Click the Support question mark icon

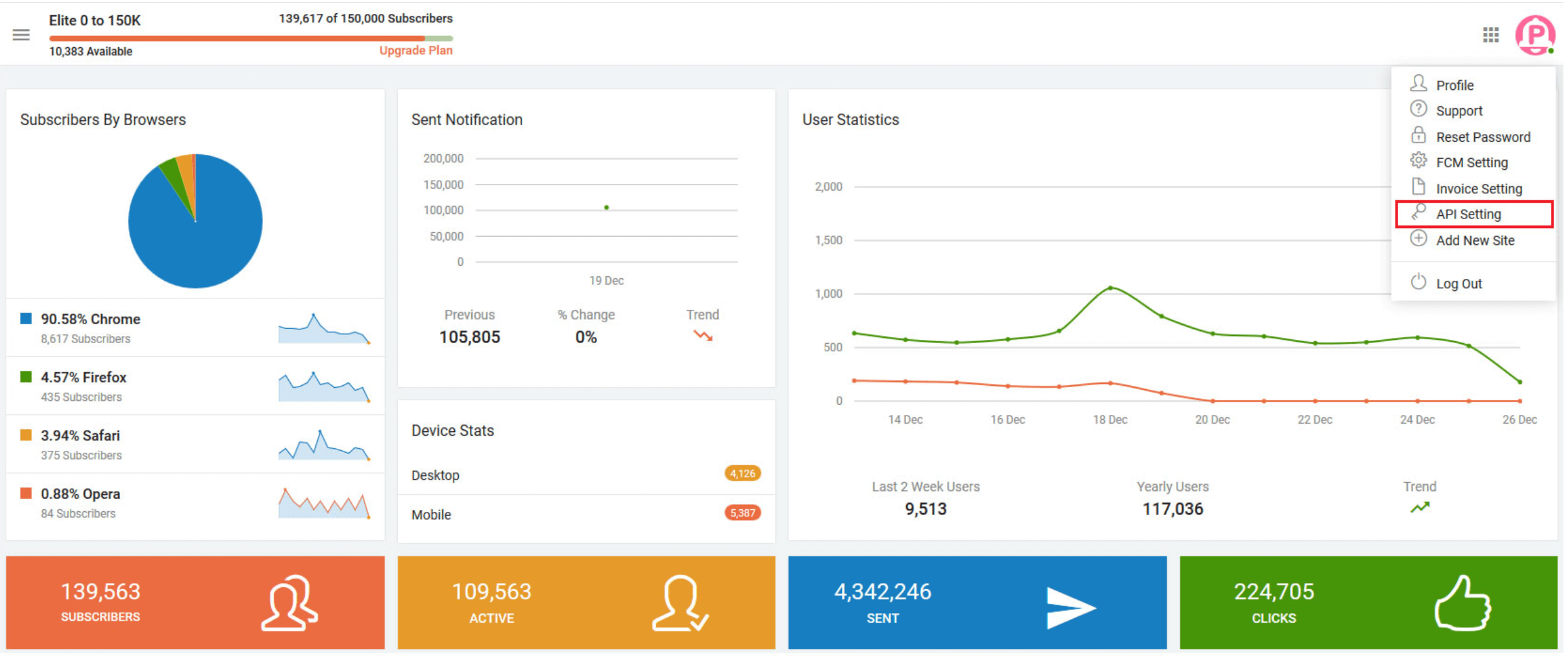pyautogui.click(x=1420, y=110)
